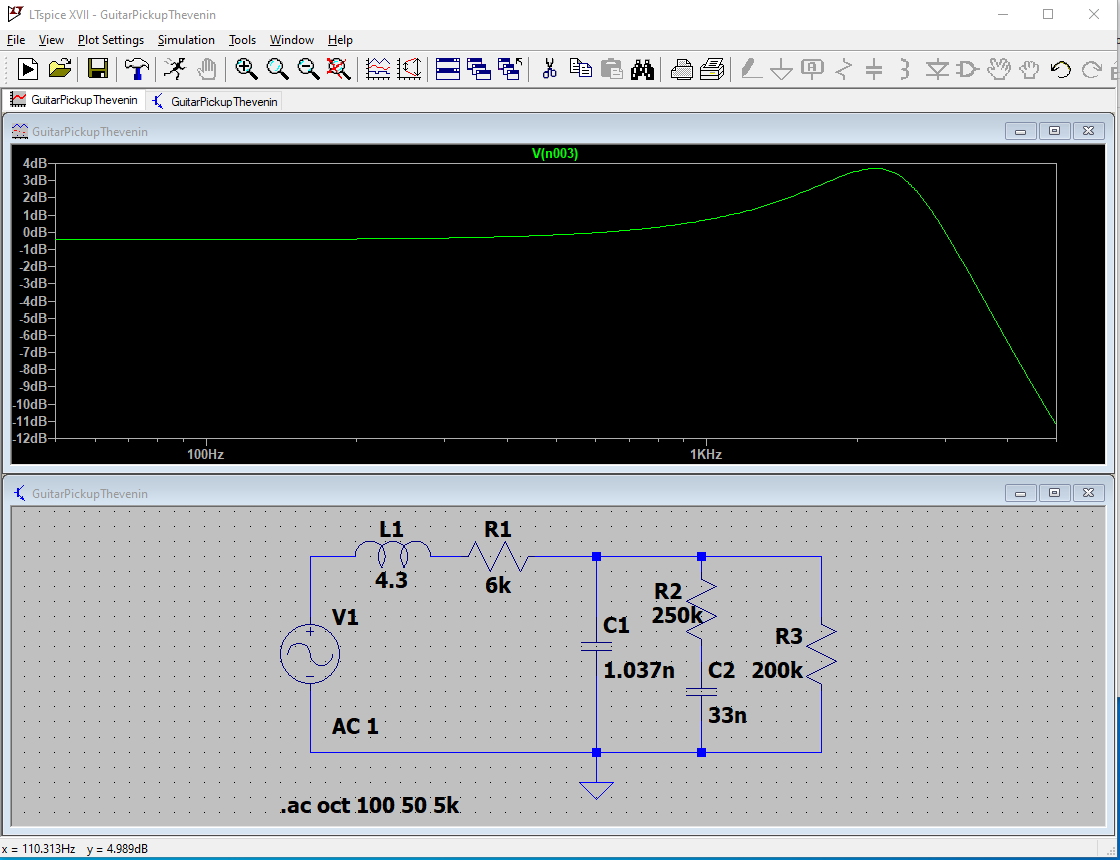Click the Save floppy disk icon

(98, 69)
